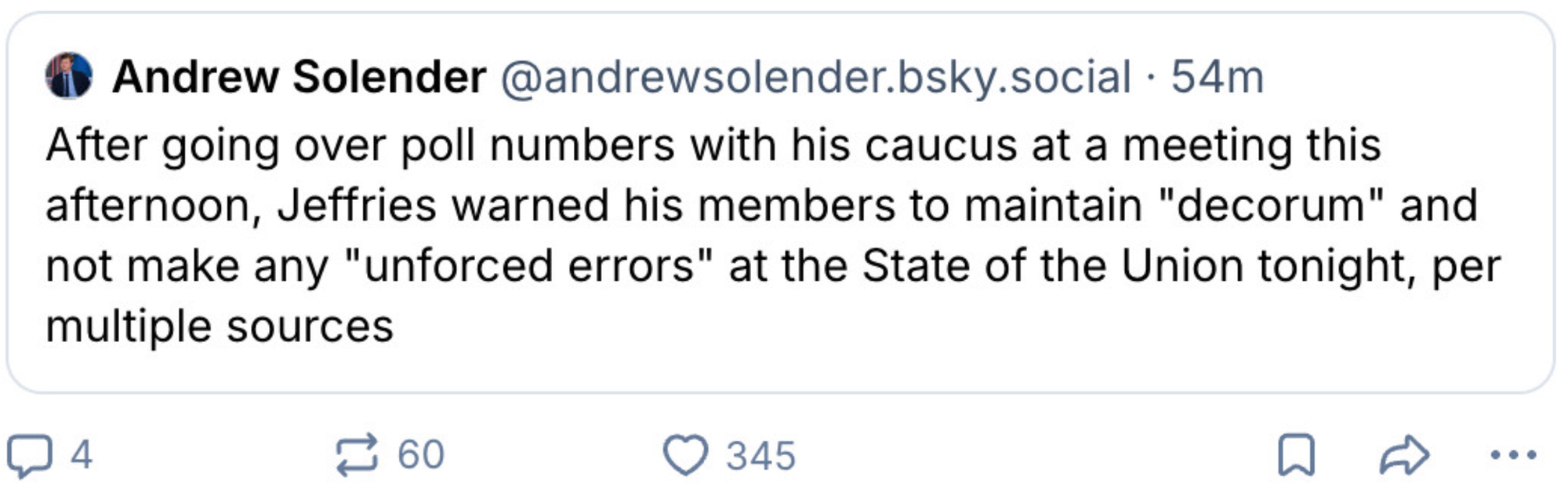
Task: Click the reply count of 4
Action: pos(82,455)
